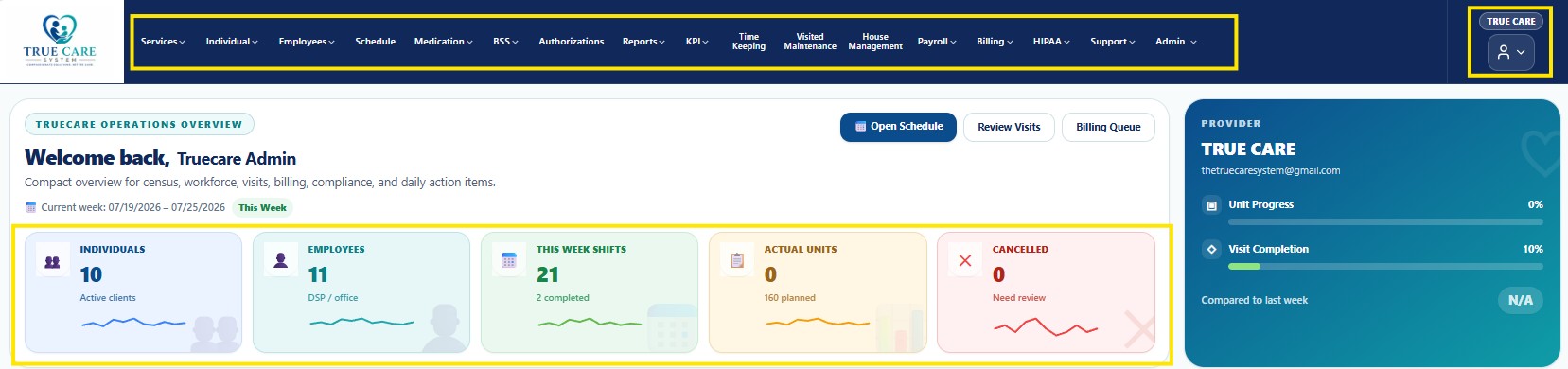Screen dimensions: 1568x369
Task: Click the 'Welcome back, Truecare Admin' heading
Action: pyautogui.click(x=160, y=158)
